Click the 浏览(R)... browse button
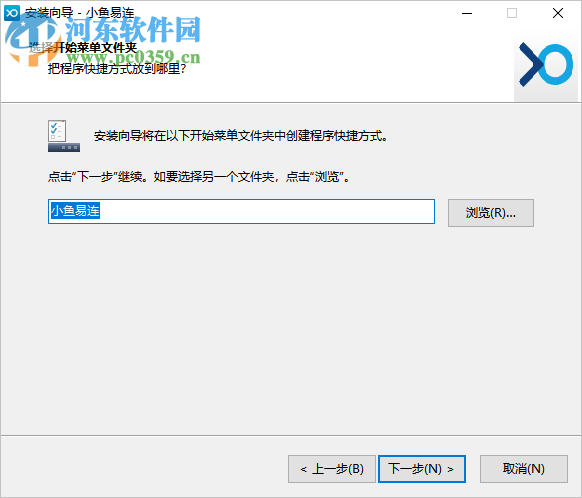 491,213
